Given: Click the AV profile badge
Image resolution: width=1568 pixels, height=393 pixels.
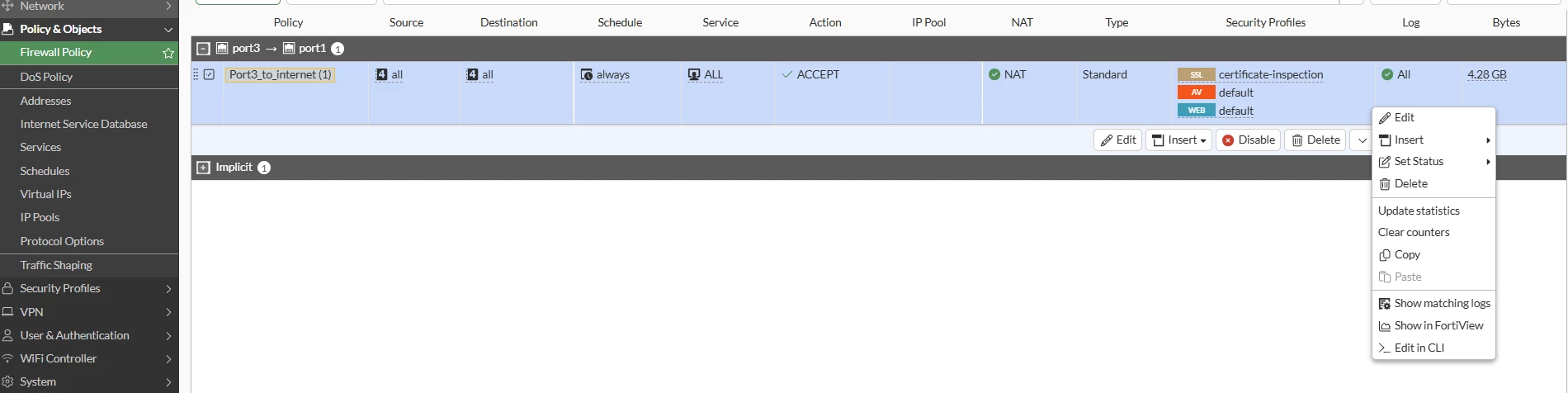Looking at the screenshot, I should tap(1197, 92).
